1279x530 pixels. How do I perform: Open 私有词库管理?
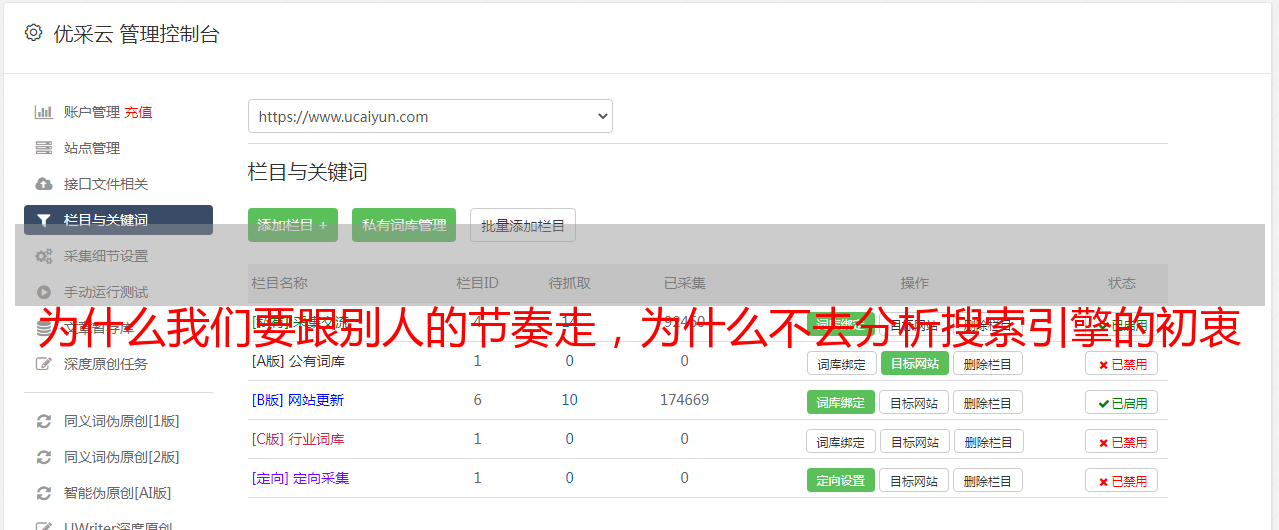click(x=404, y=225)
